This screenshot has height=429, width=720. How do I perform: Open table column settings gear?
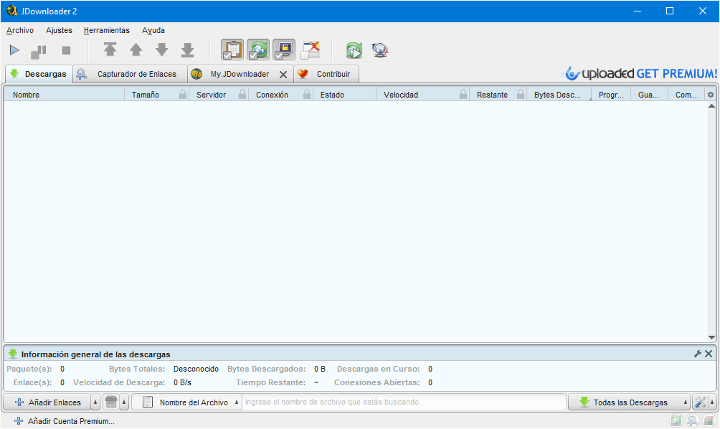coord(710,95)
